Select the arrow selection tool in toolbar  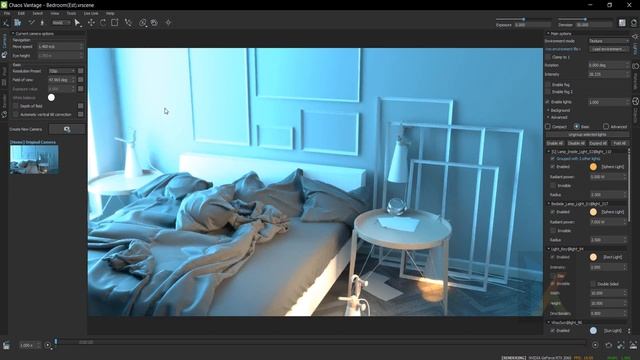(77, 23)
